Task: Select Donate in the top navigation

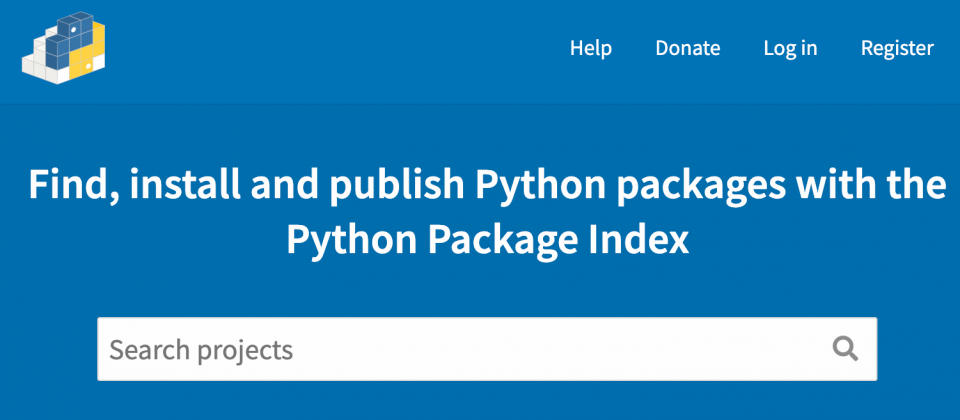Action: [687, 48]
